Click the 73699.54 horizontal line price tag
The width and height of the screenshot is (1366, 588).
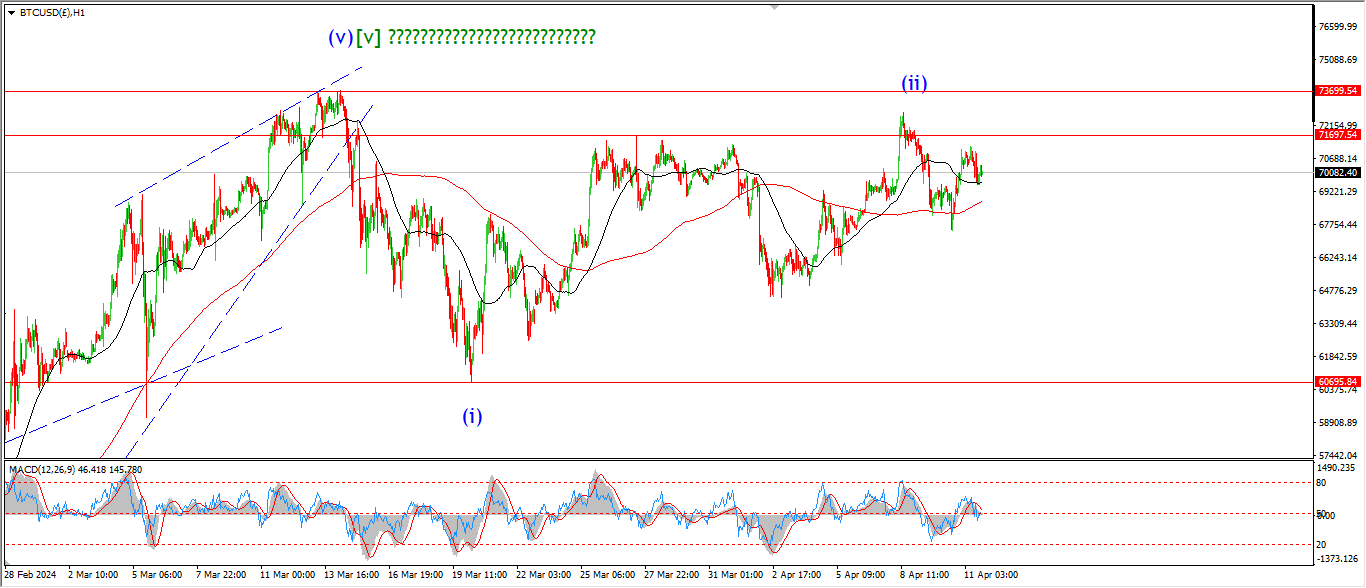point(1337,91)
